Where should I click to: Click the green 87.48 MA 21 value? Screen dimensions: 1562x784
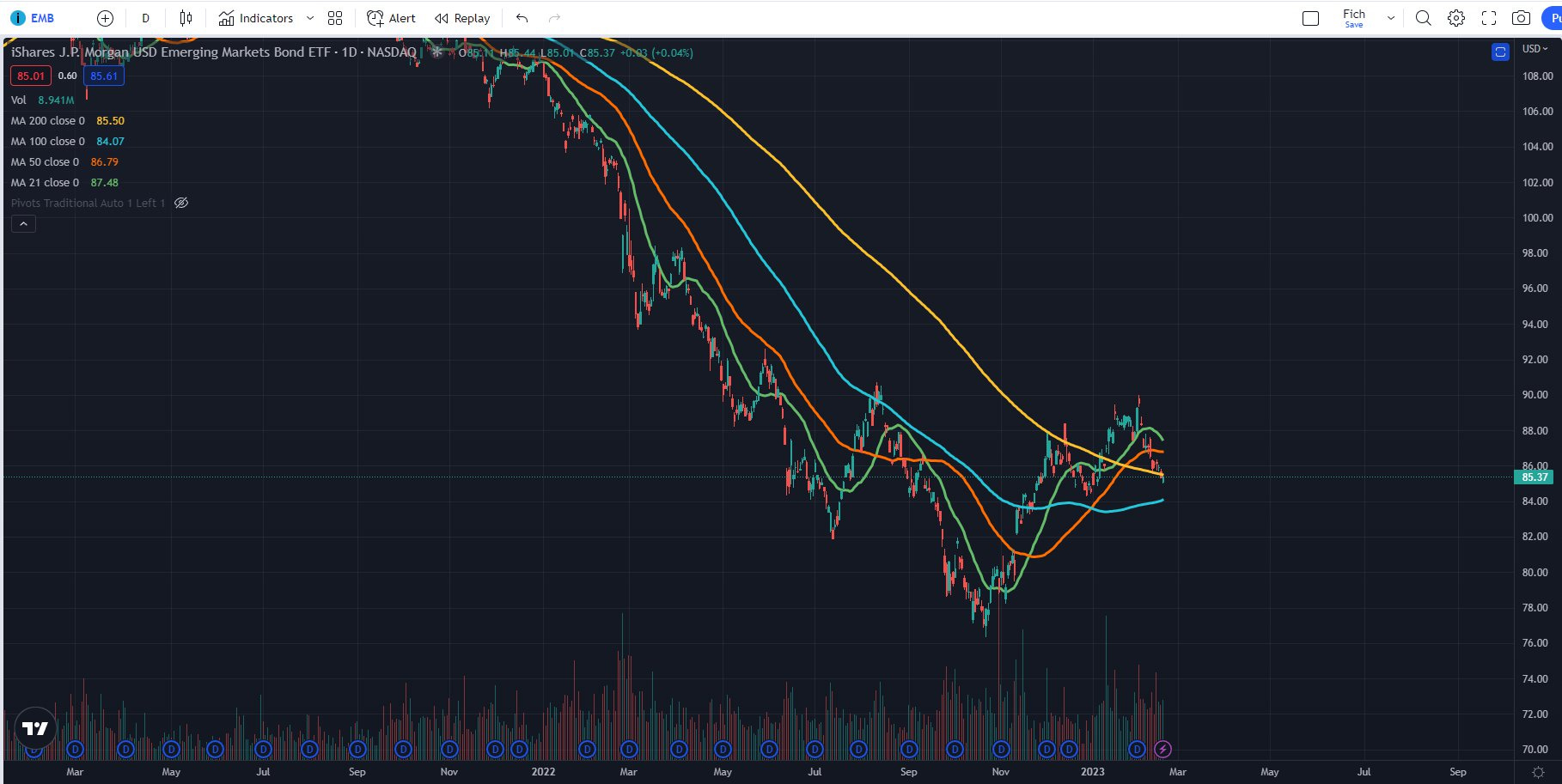pyautogui.click(x=104, y=182)
